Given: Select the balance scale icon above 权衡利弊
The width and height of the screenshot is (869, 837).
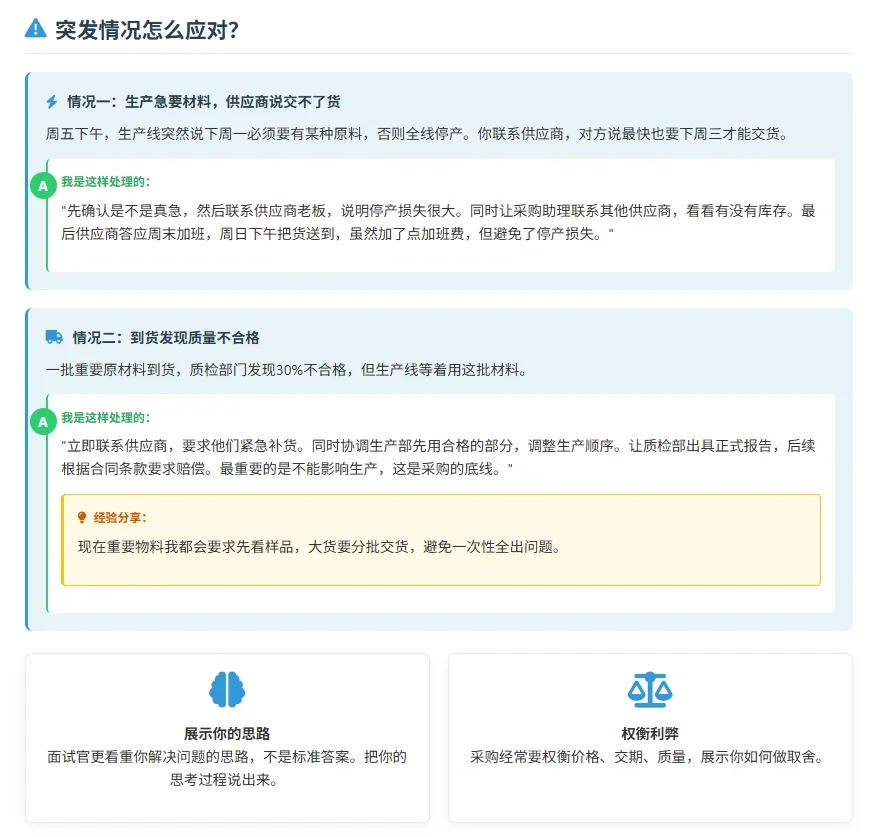Looking at the screenshot, I should 651,688.
